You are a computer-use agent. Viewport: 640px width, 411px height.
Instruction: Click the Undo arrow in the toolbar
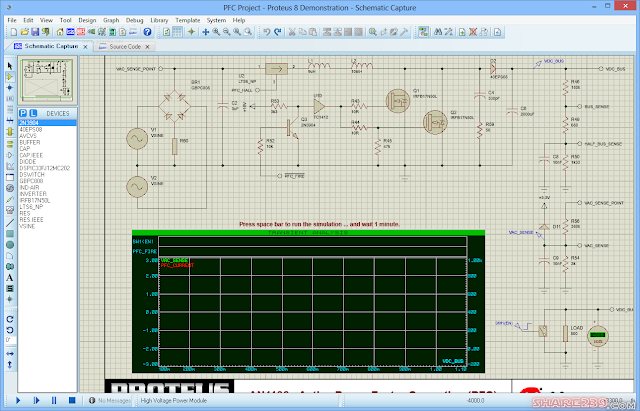265,32
